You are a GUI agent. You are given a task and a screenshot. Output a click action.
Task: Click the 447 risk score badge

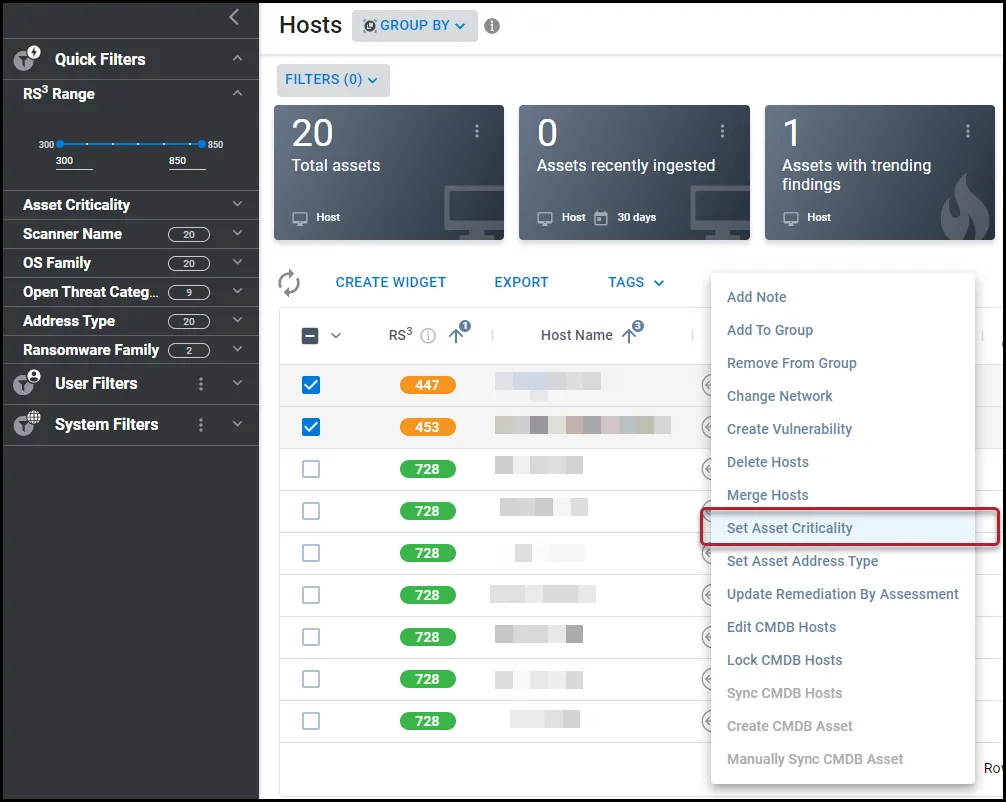pyautogui.click(x=427, y=385)
